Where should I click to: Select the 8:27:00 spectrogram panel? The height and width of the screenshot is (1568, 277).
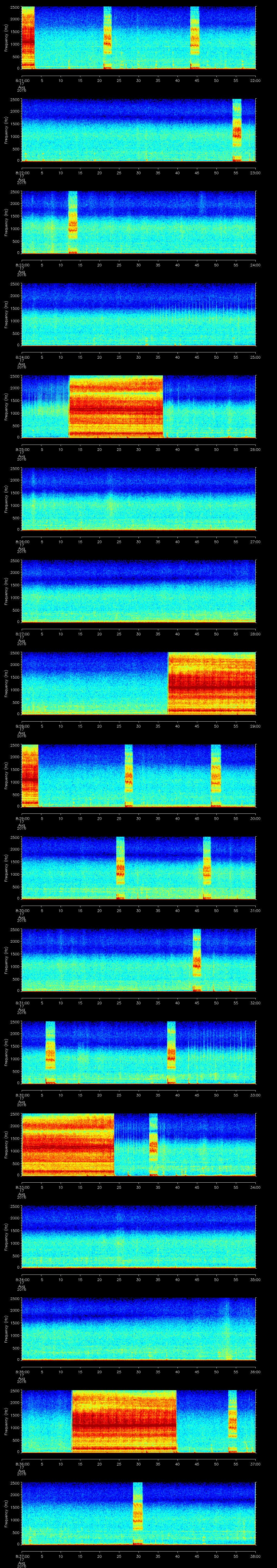pos(138,591)
